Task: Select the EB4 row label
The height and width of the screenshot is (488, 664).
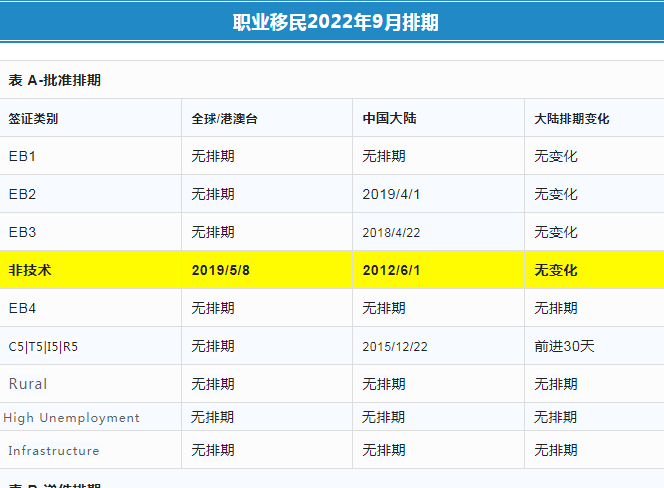Action: point(22,308)
